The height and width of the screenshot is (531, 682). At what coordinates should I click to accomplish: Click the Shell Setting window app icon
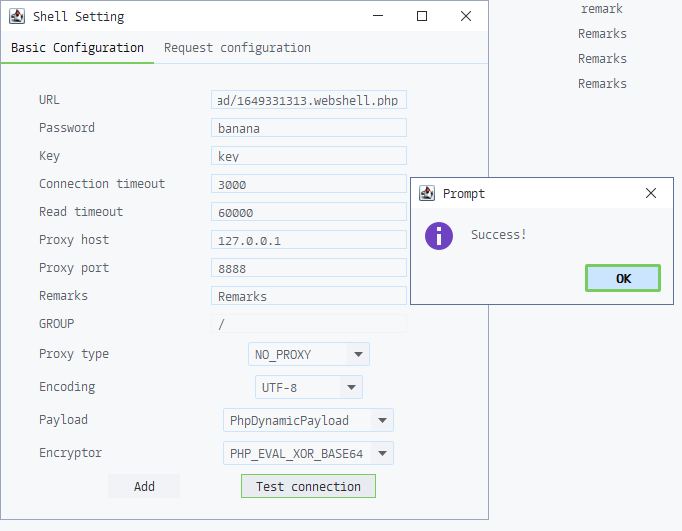point(17,17)
